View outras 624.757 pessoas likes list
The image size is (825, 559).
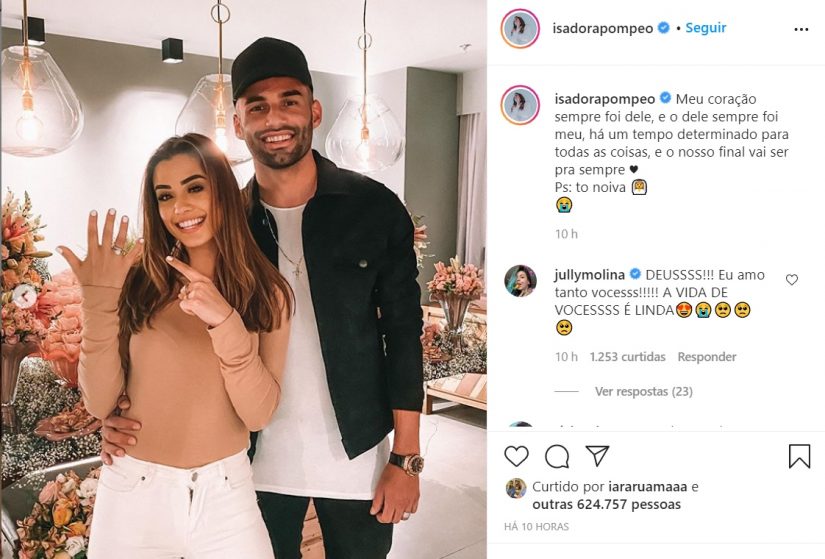[607, 505]
